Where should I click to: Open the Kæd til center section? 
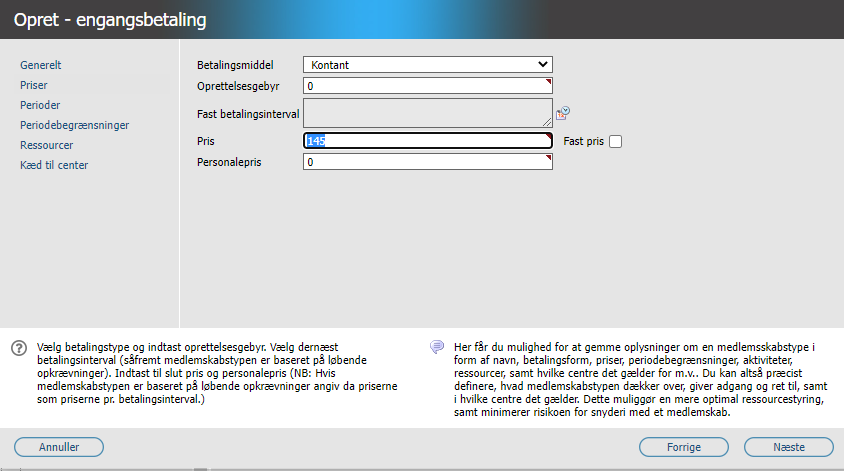pos(54,165)
